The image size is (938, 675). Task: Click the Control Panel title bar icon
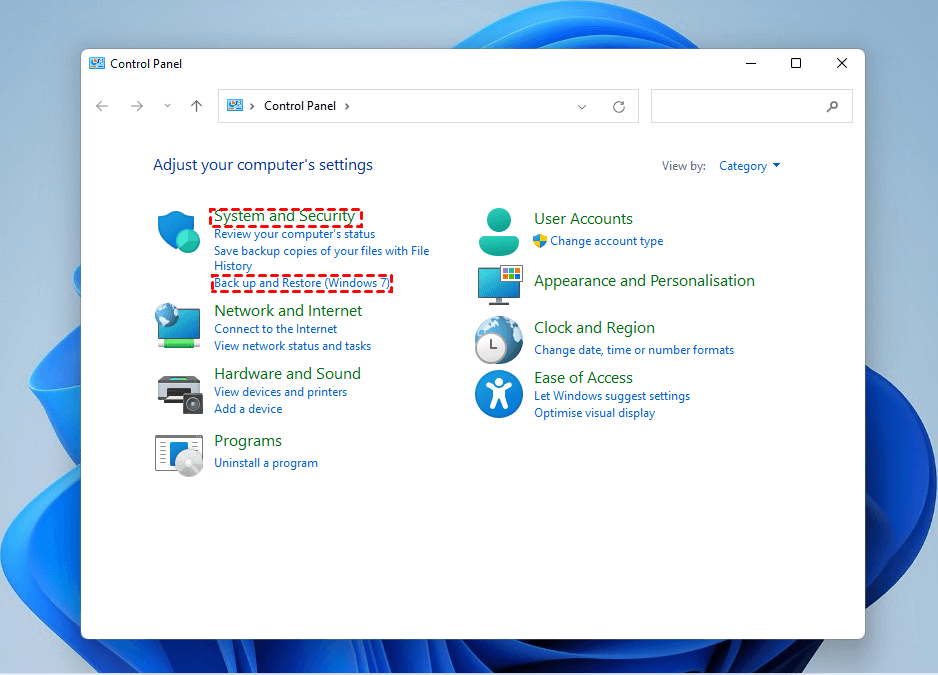(x=97, y=63)
